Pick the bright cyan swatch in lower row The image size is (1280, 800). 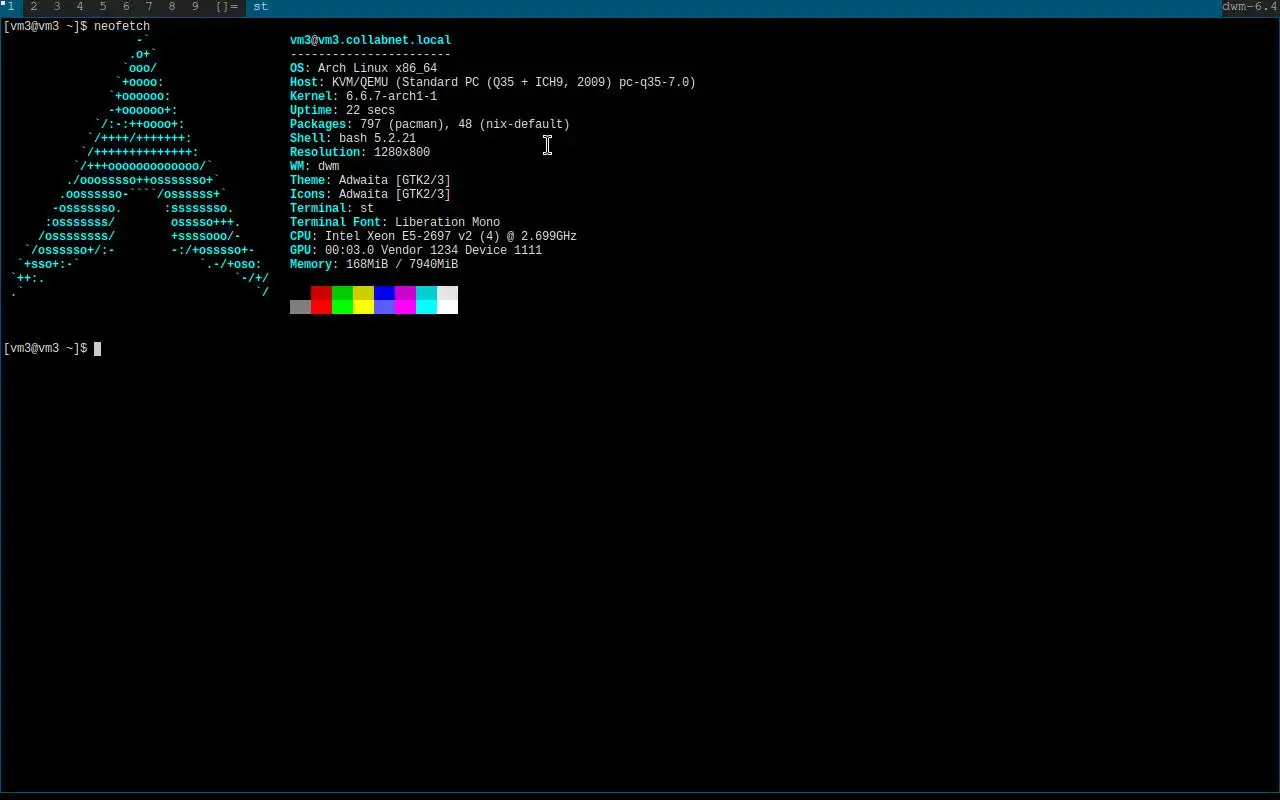pos(426,307)
